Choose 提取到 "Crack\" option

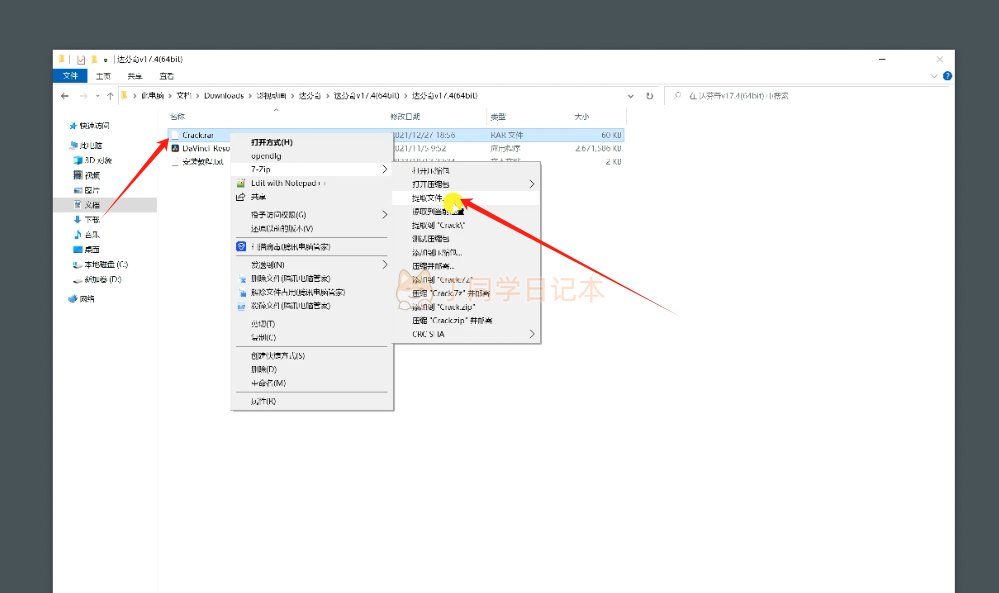tap(439, 225)
